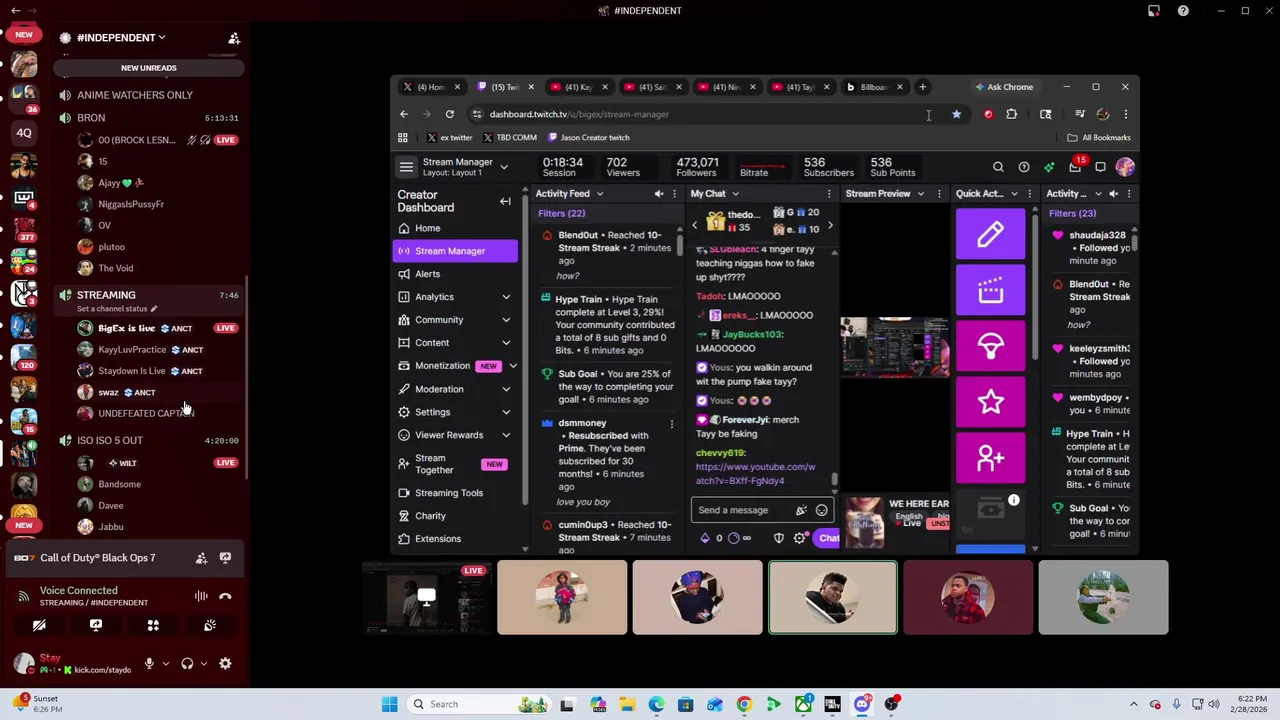This screenshot has height=720, width=1280.
Task: Open the Activity Feed title dropdown
Action: (x=600, y=193)
